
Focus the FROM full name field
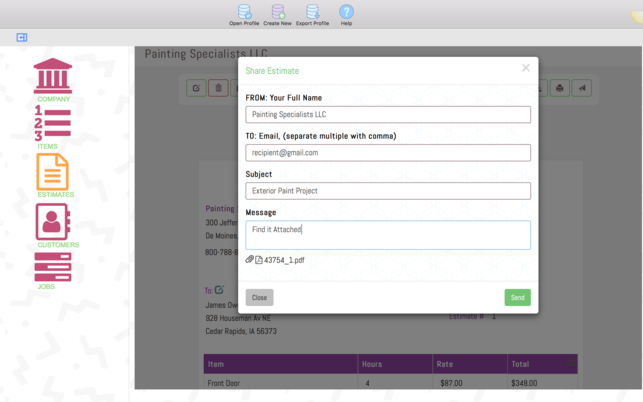[388, 114]
